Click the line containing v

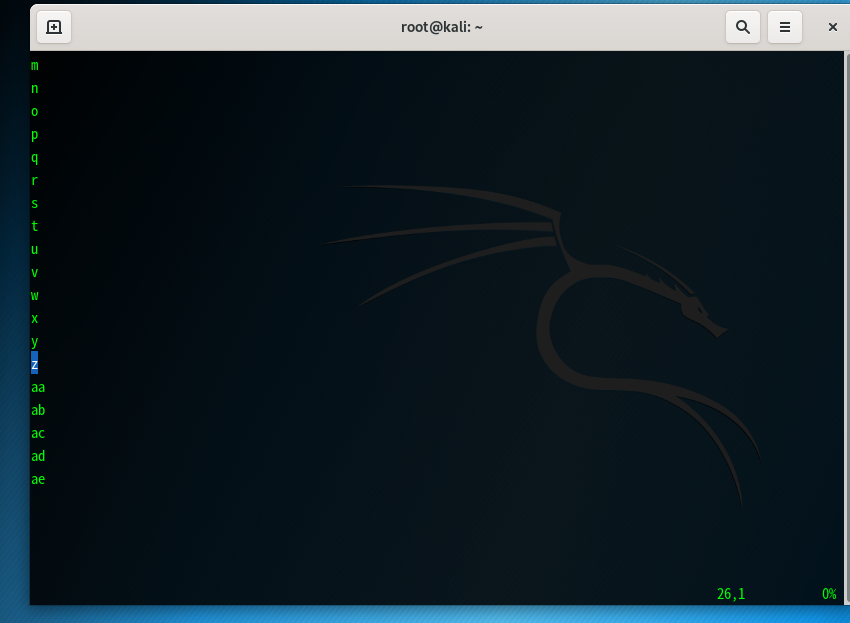pyautogui.click(x=35, y=273)
